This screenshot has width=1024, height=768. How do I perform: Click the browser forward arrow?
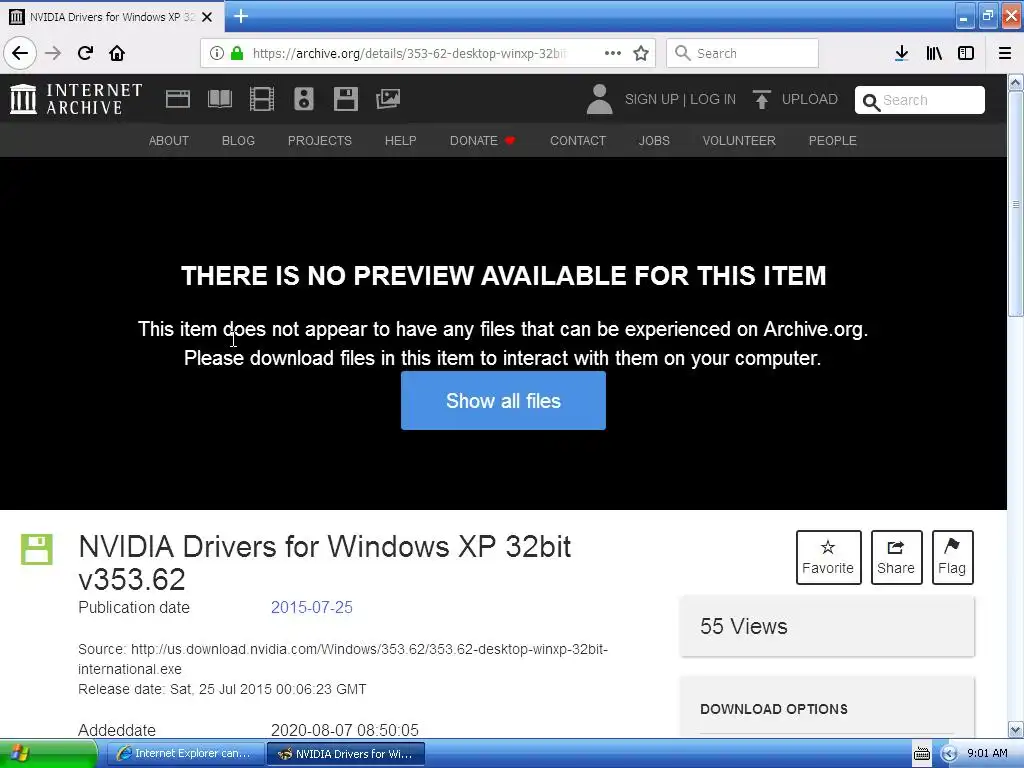click(x=53, y=53)
